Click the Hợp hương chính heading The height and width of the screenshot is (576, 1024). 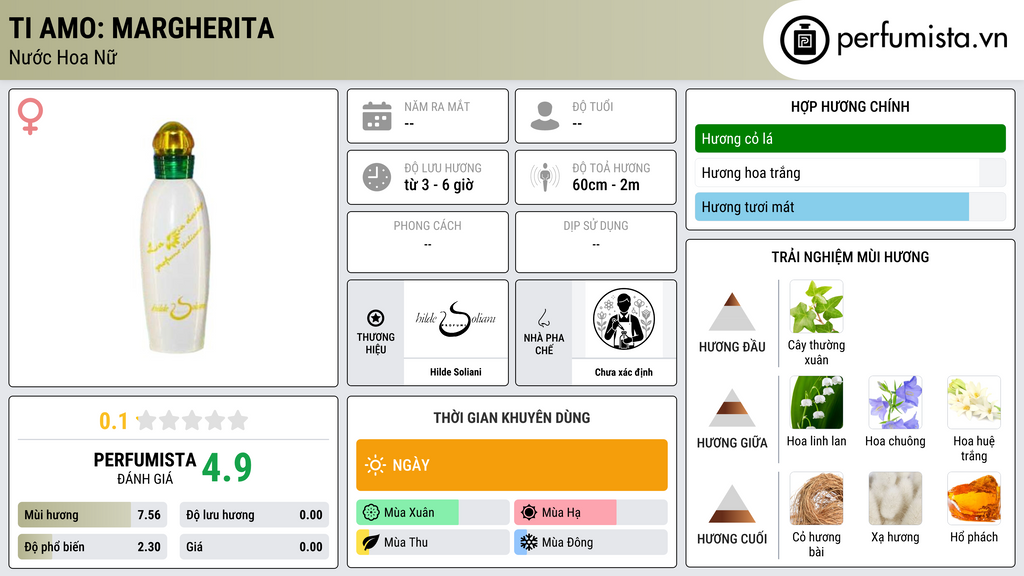[x=850, y=106]
